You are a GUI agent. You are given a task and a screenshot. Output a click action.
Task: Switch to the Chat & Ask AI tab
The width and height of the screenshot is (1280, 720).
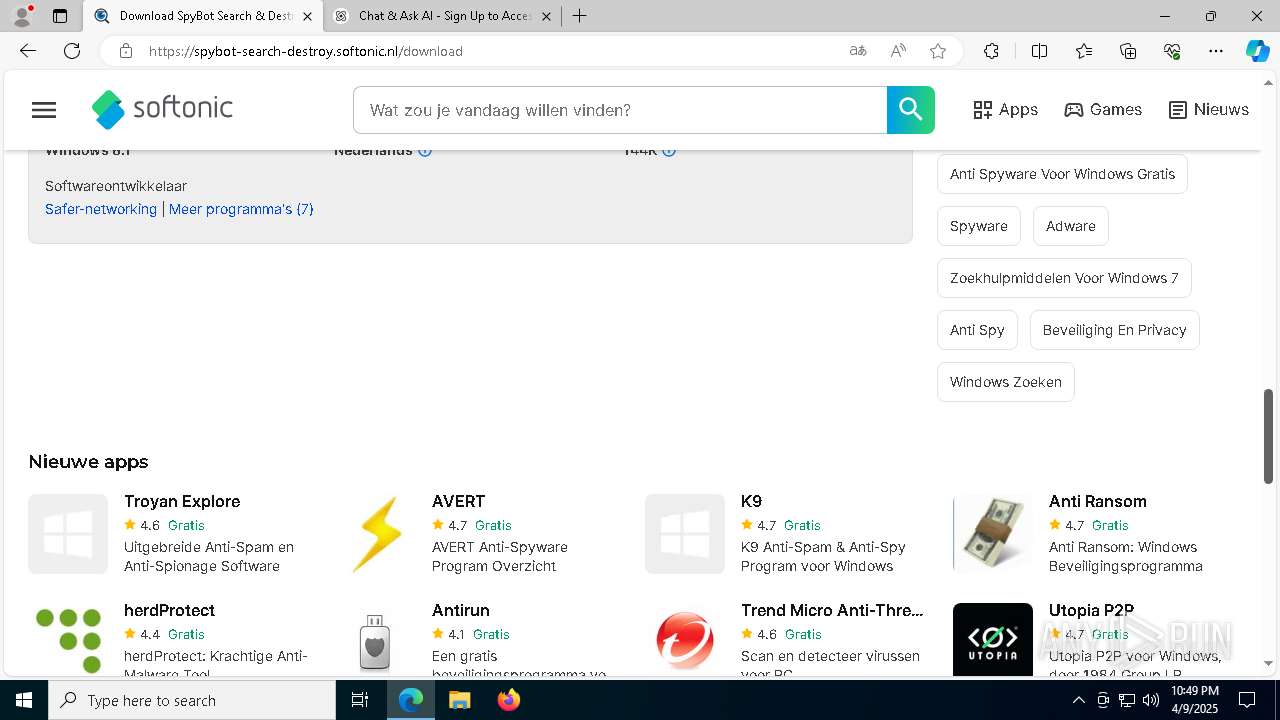445,16
